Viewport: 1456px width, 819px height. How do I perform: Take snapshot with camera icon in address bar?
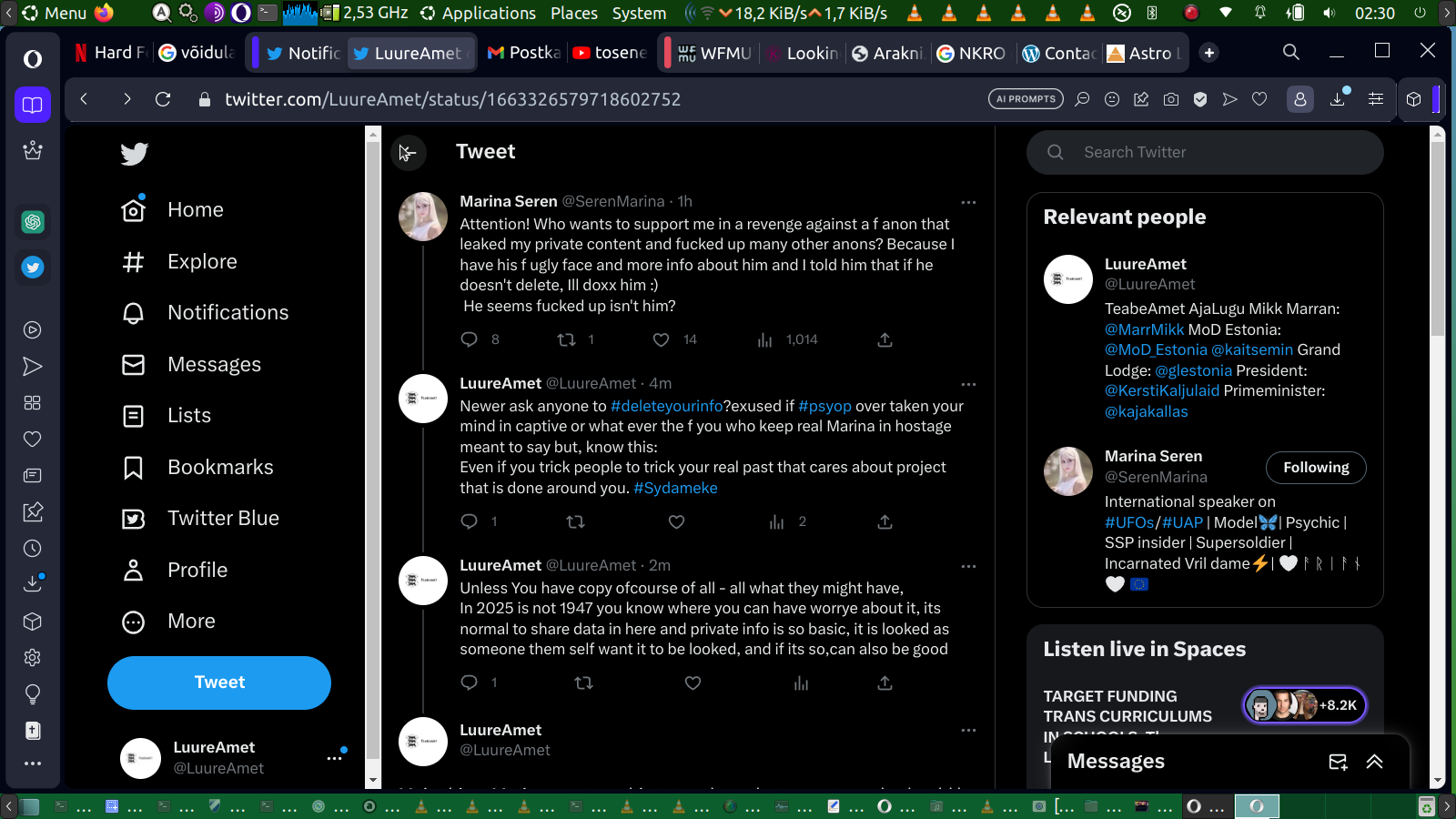[x=1171, y=99]
